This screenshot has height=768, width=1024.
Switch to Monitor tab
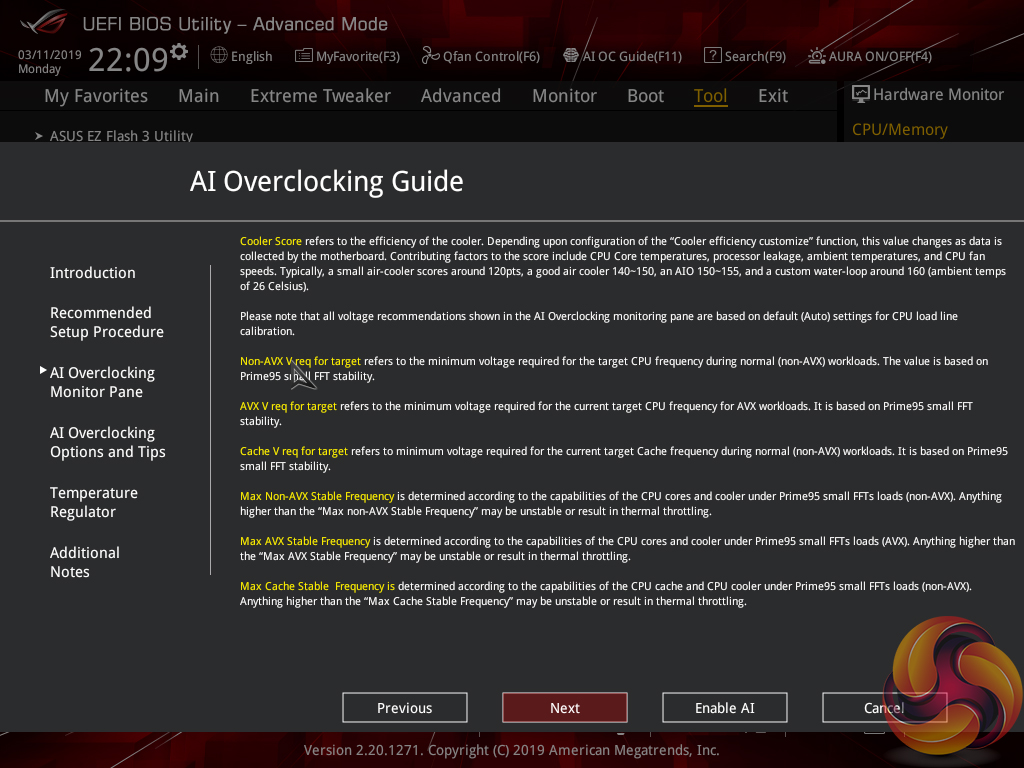pos(564,96)
